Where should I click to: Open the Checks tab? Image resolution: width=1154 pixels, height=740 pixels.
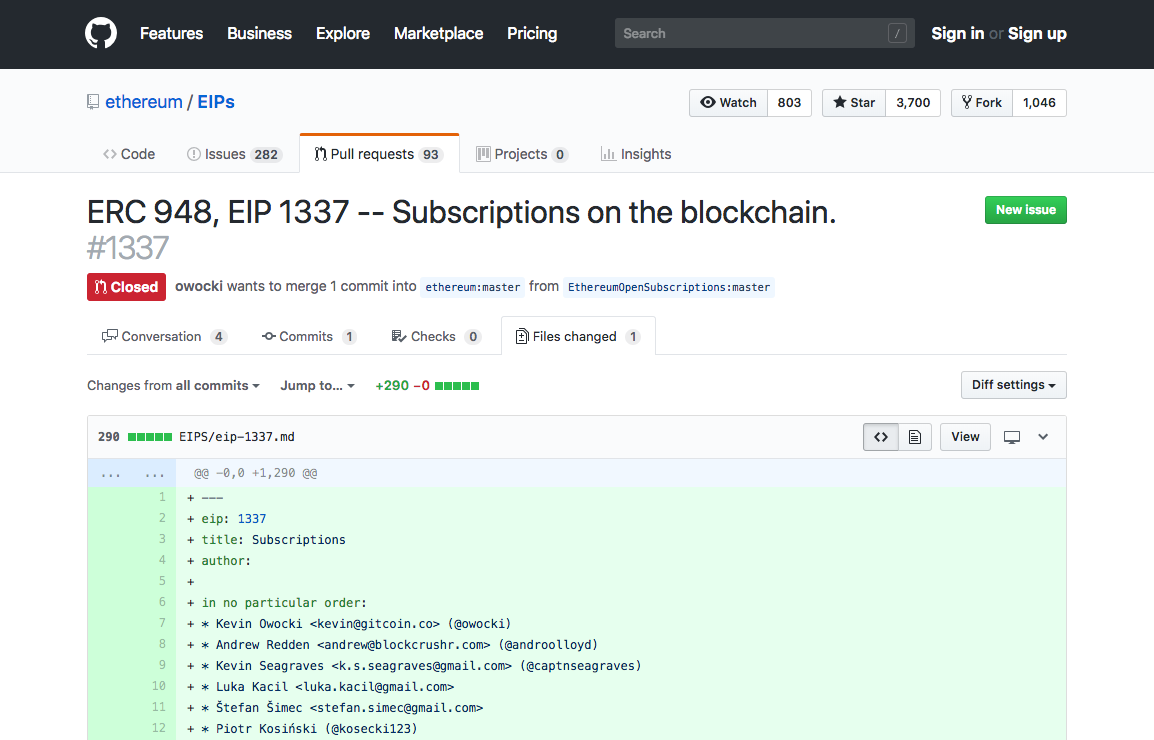(436, 336)
